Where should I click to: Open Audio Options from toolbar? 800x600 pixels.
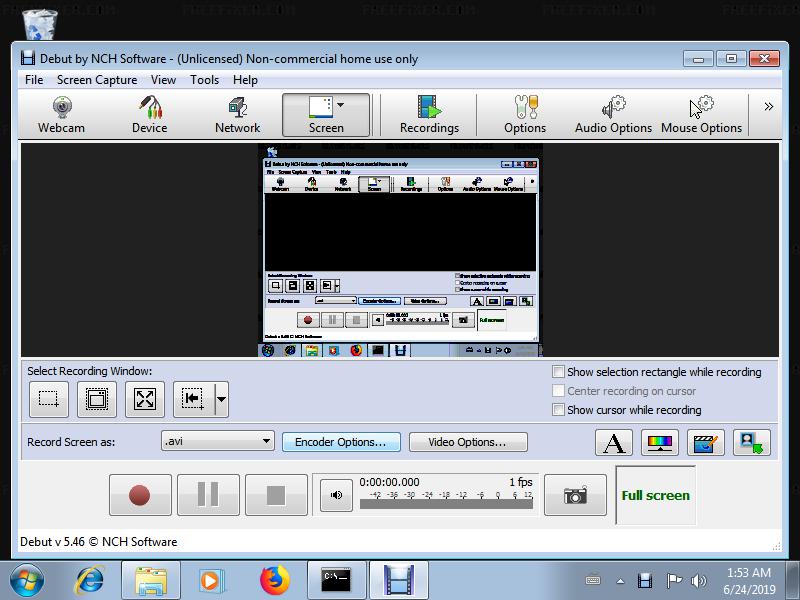(x=613, y=115)
